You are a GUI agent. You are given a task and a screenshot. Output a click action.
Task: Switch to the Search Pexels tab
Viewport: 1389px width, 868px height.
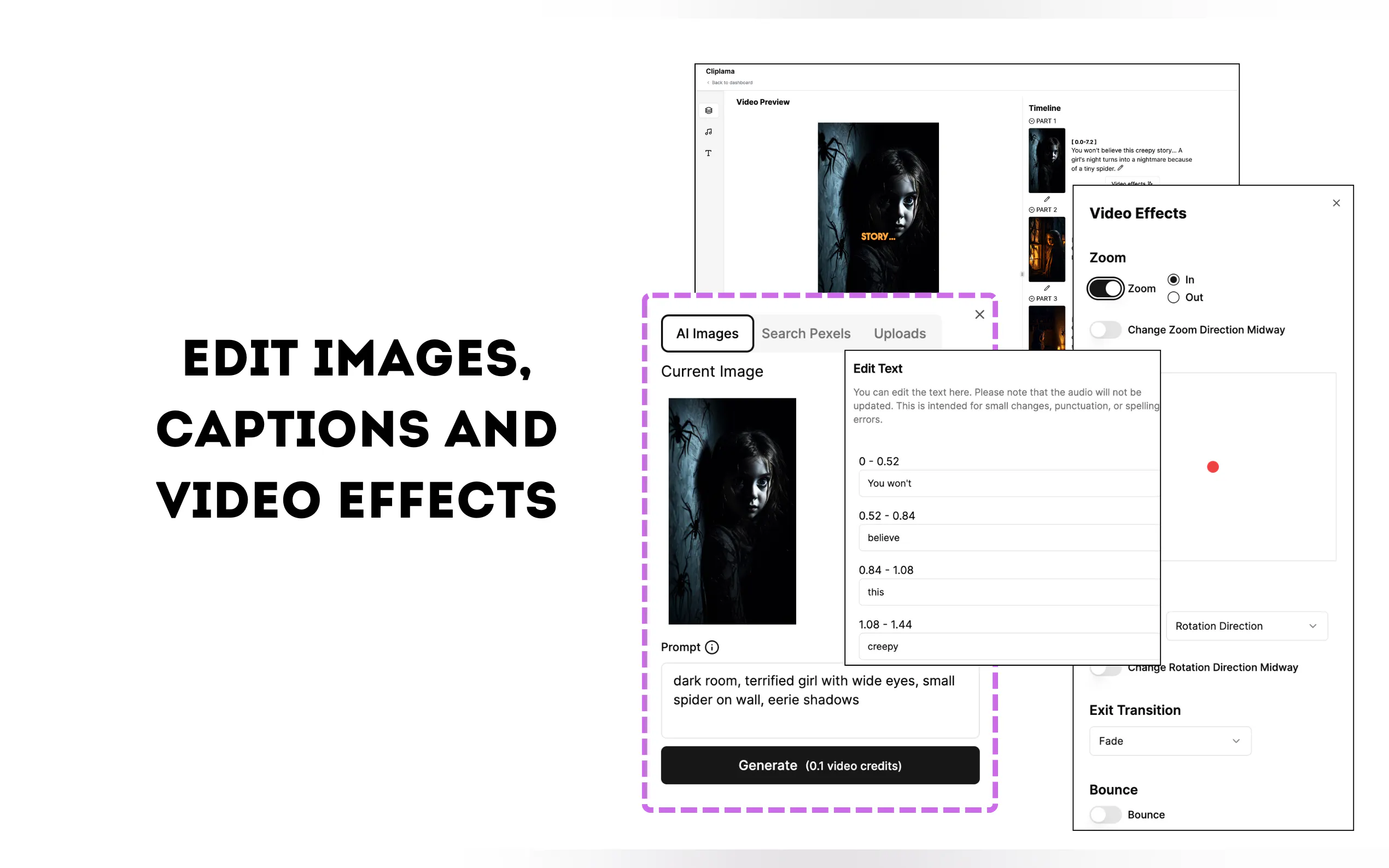(806, 333)
